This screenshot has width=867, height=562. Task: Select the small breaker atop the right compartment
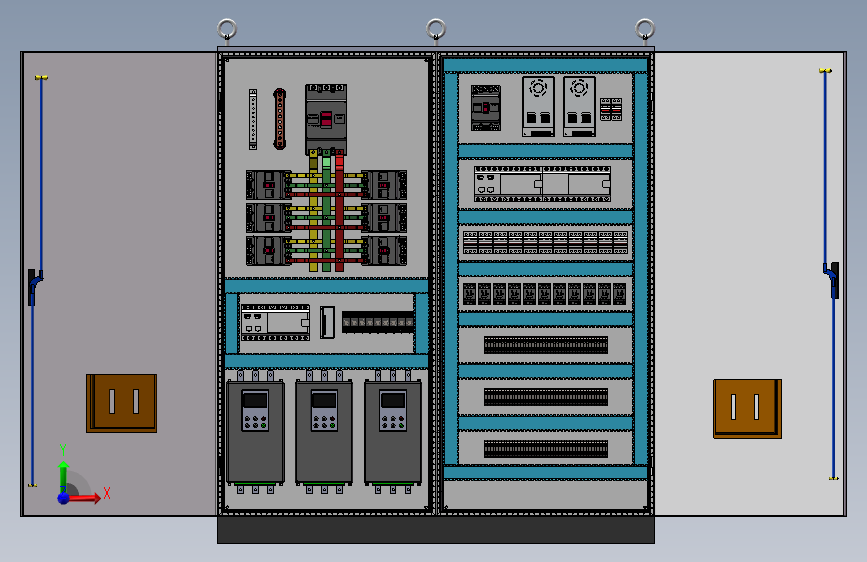tap(485, 108)
